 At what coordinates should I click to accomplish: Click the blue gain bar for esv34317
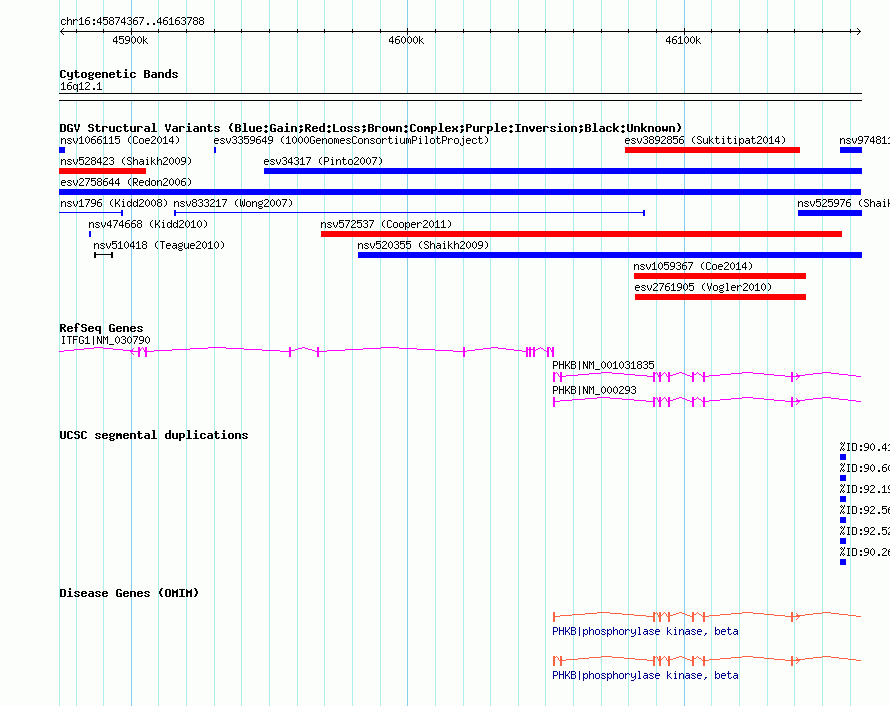(563, 171)
